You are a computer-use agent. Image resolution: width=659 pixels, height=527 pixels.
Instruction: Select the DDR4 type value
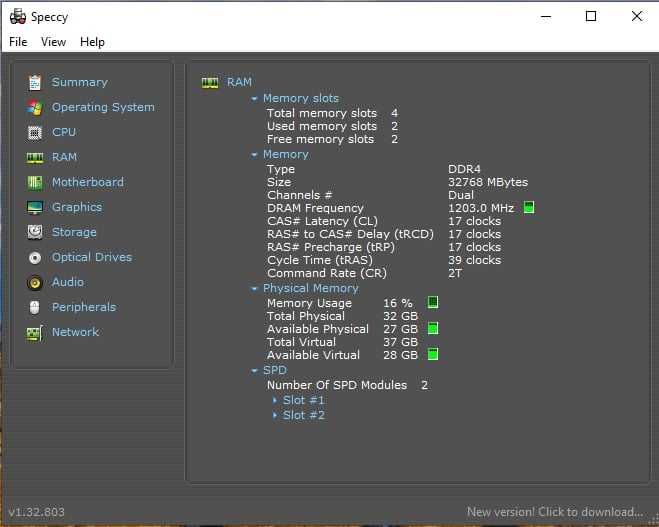click(x=464, y=169)
